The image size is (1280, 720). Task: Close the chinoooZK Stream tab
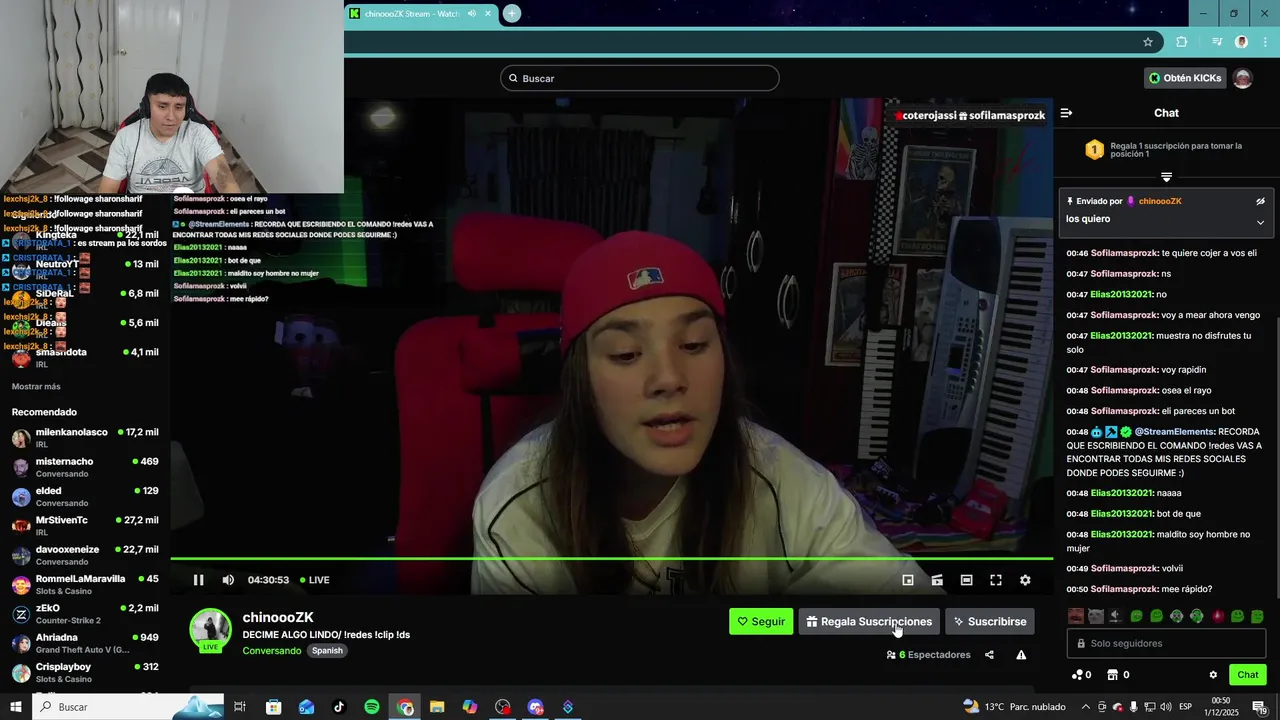click(488, 13)
